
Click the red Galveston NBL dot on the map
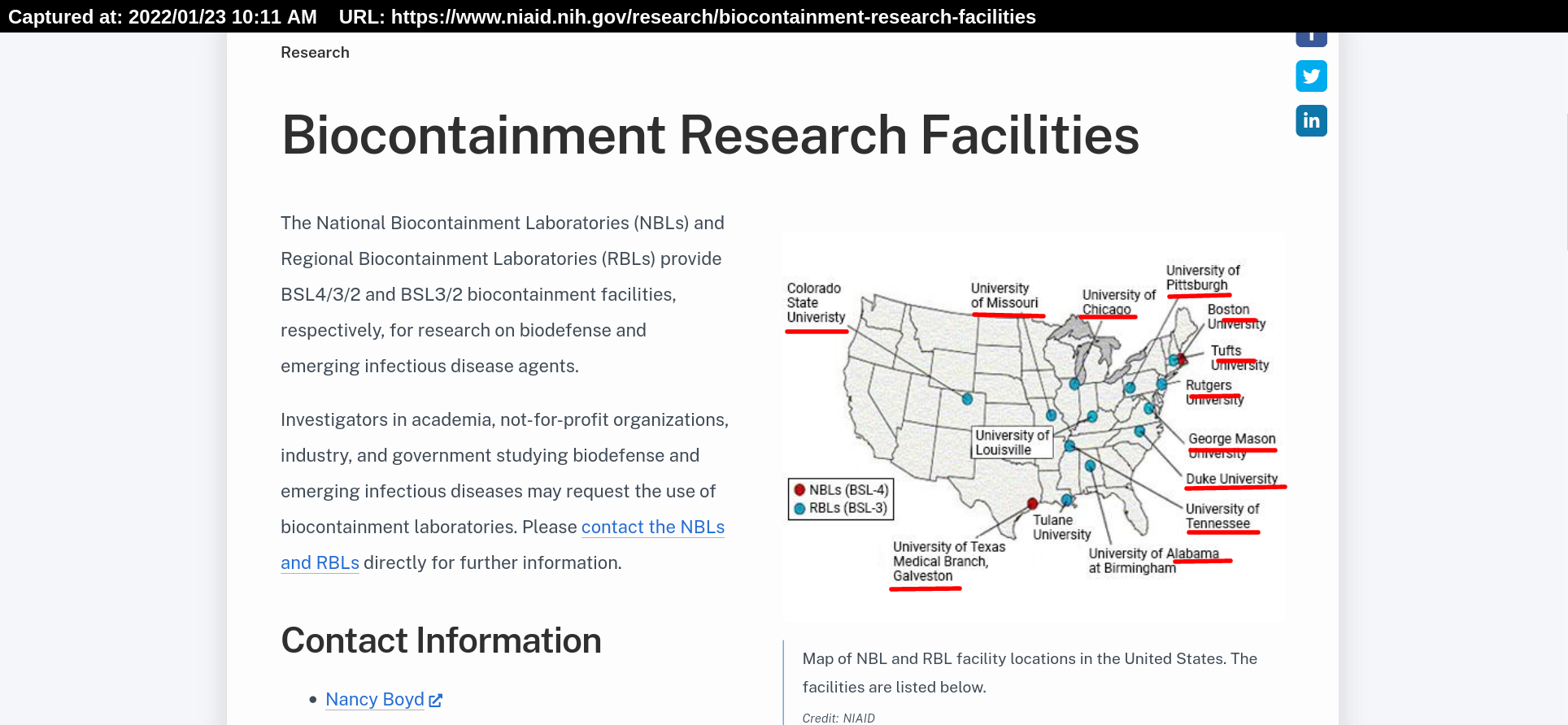pos(1032,503)
